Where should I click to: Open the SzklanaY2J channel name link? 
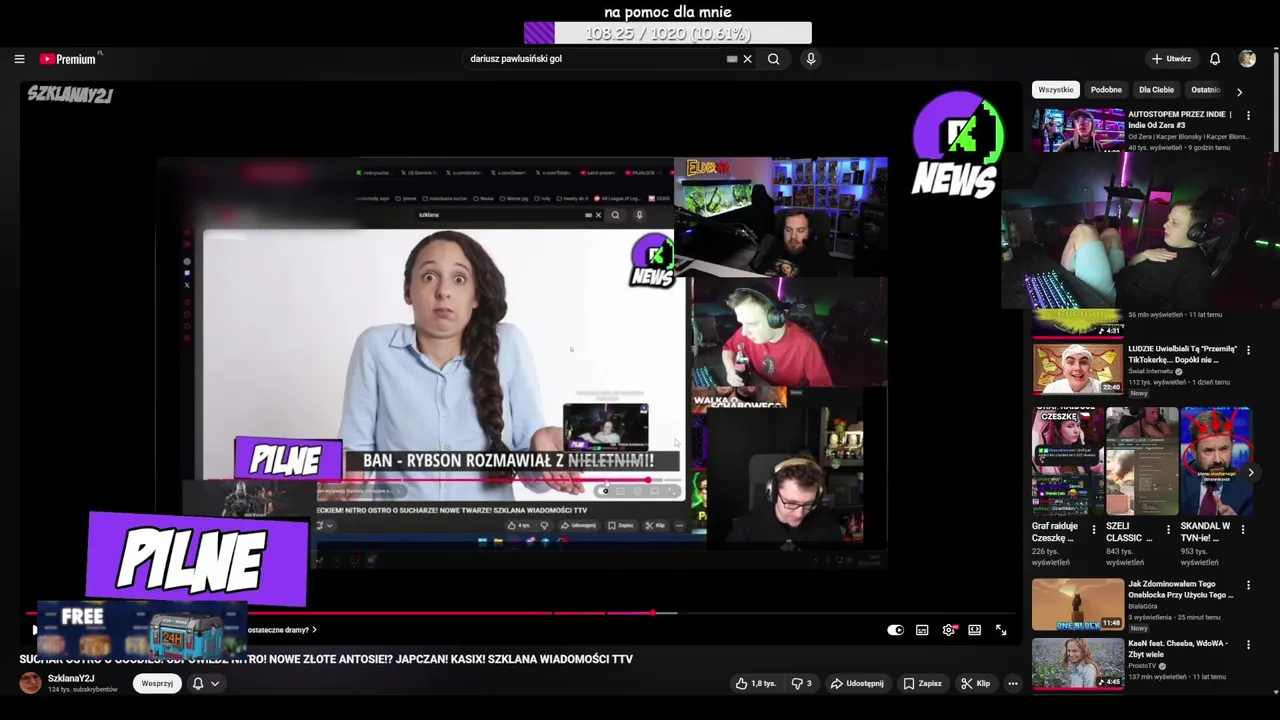tap(71, 679)
